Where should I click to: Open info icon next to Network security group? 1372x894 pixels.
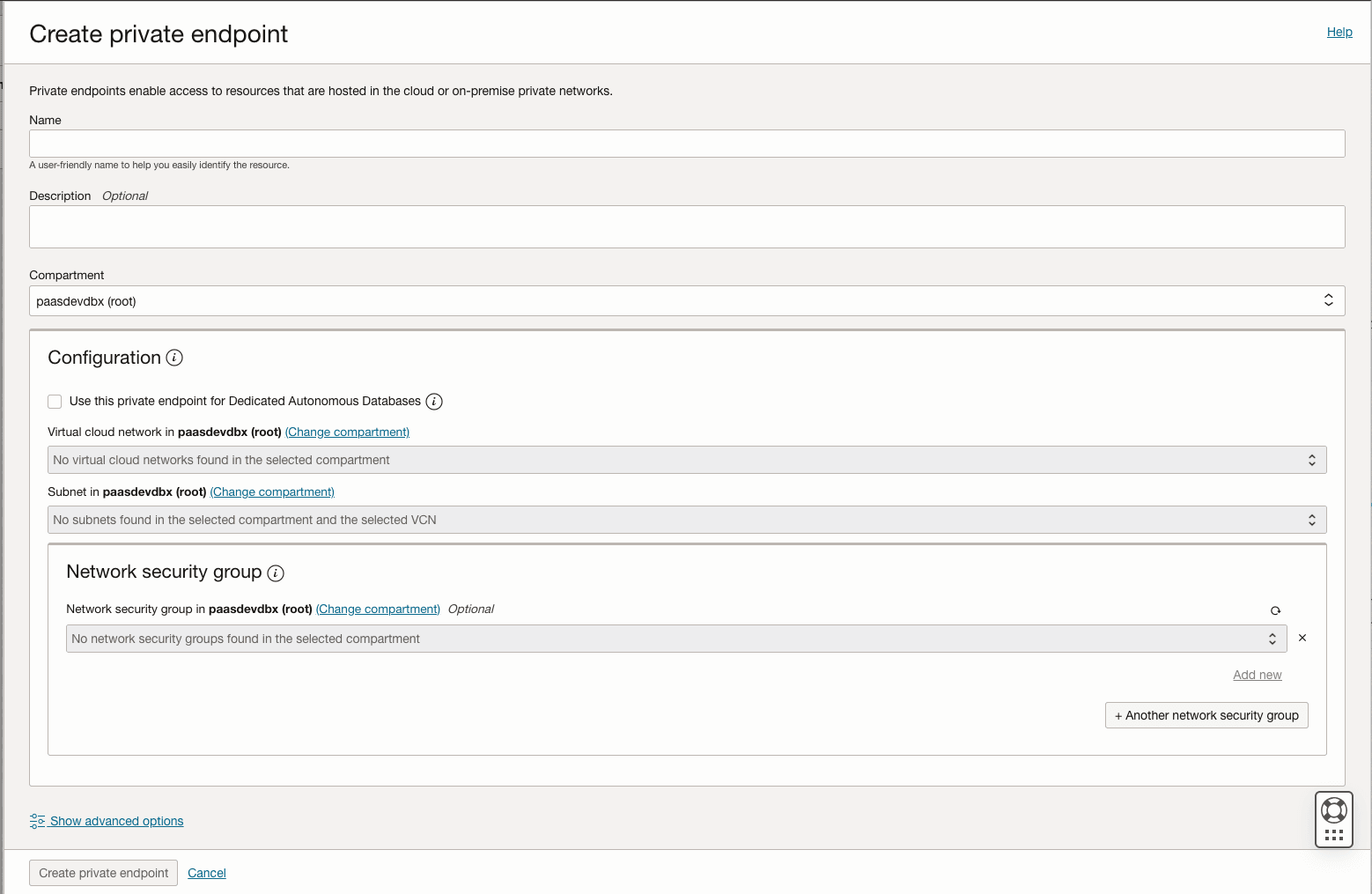tap(276, 573)
